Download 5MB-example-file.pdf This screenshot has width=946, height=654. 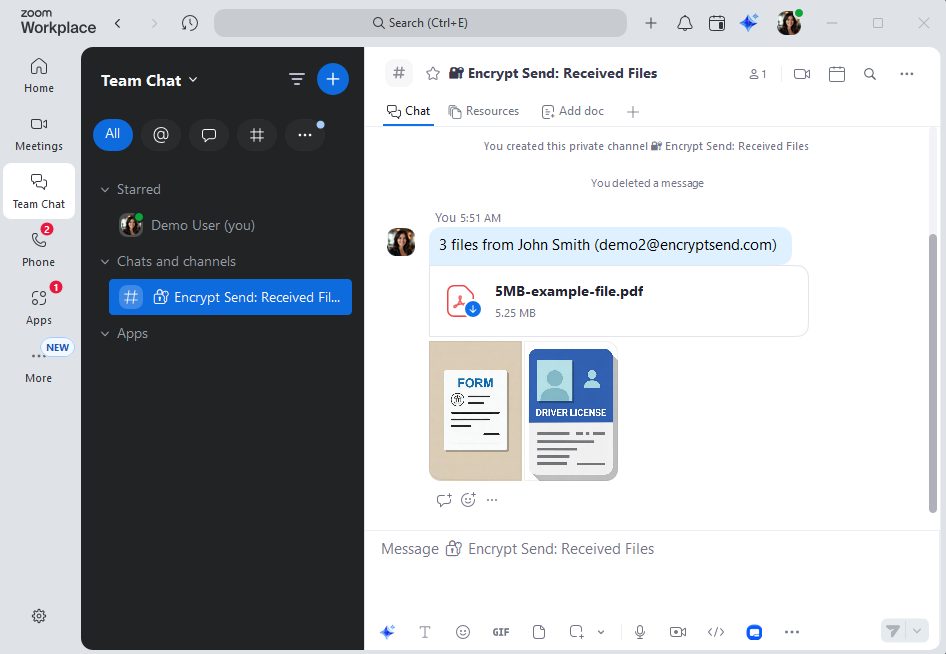(x=473, y=309)
